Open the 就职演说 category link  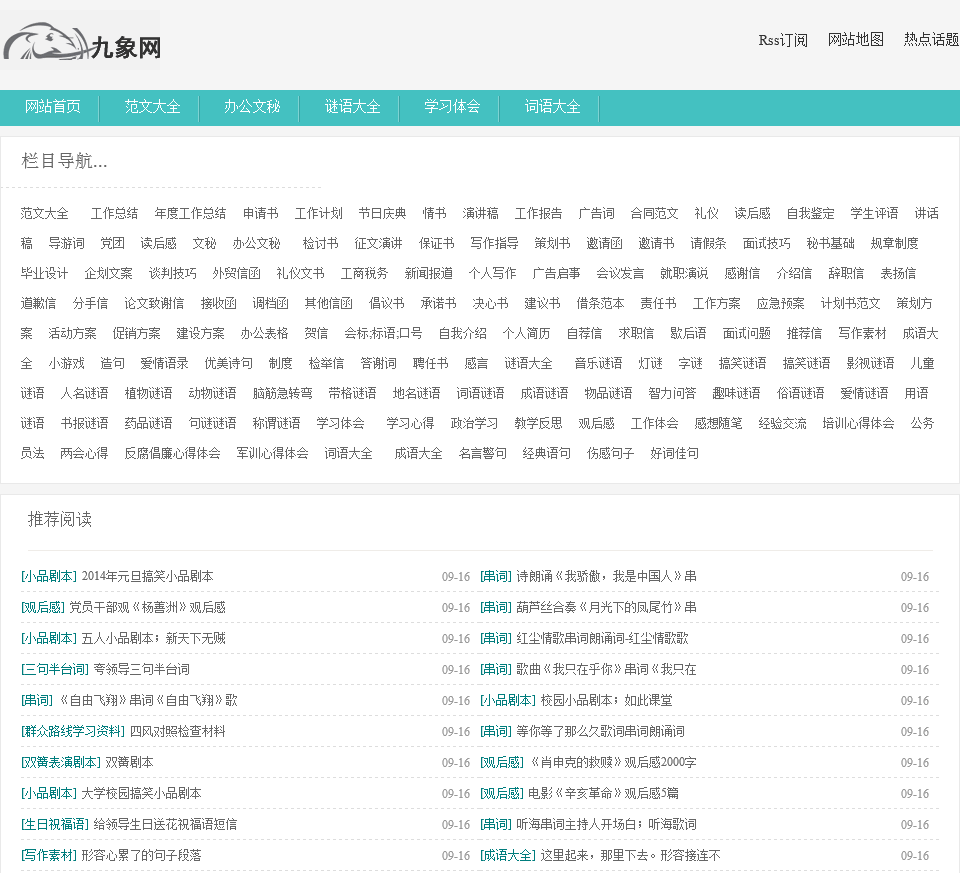[x=684, y=273]
